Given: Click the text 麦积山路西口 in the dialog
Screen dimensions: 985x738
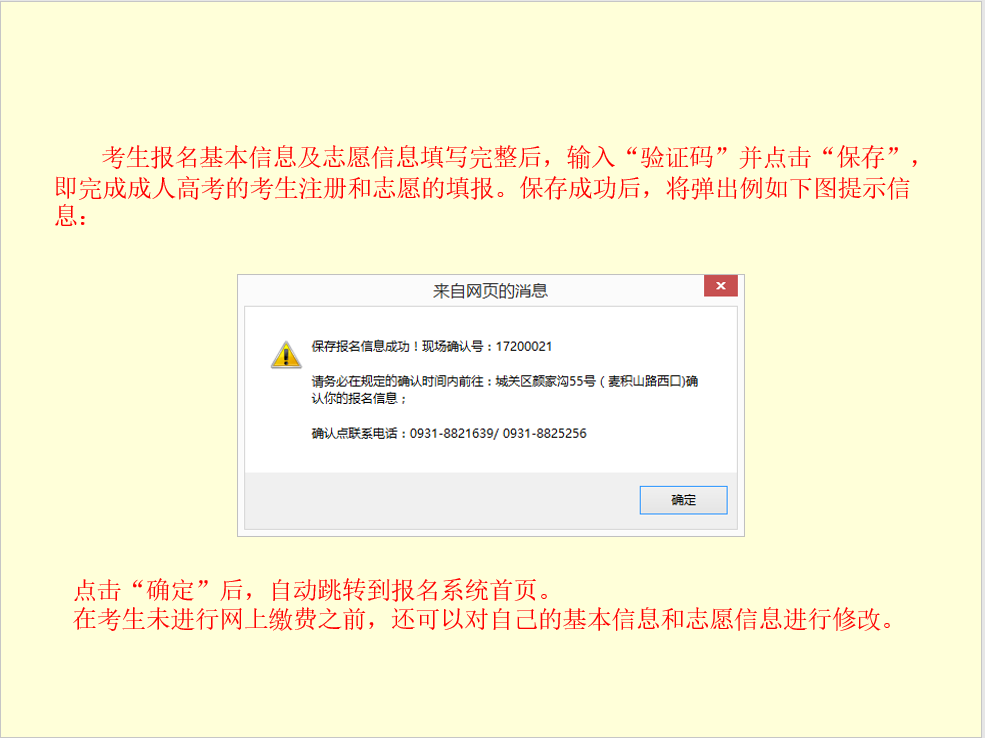Looking at the screenshot, I should point(645,381).
